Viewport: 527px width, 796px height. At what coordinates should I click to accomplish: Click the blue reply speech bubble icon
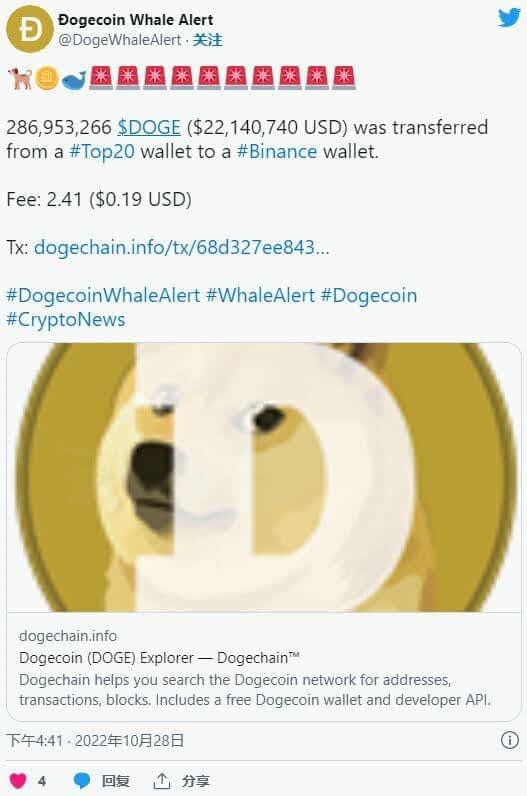click(82, 780)
